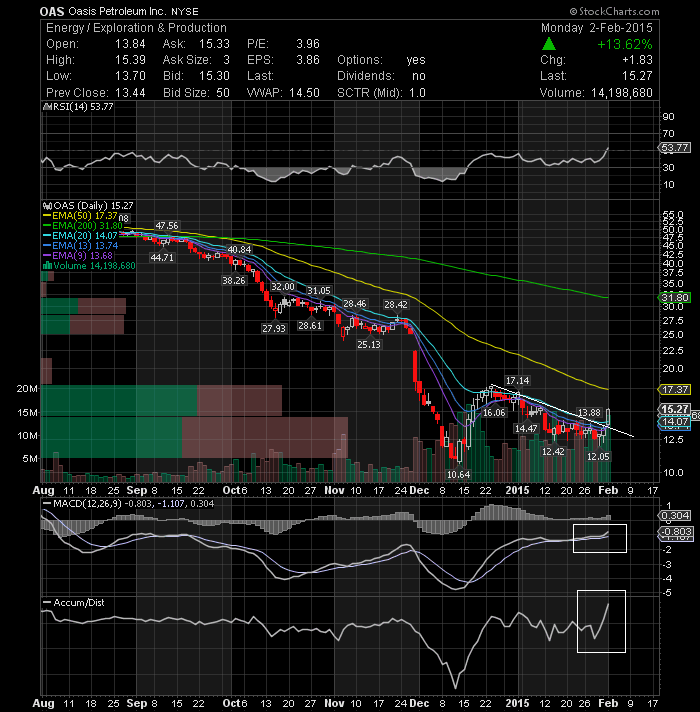Click the 32.00 price label

coord(282,287)
